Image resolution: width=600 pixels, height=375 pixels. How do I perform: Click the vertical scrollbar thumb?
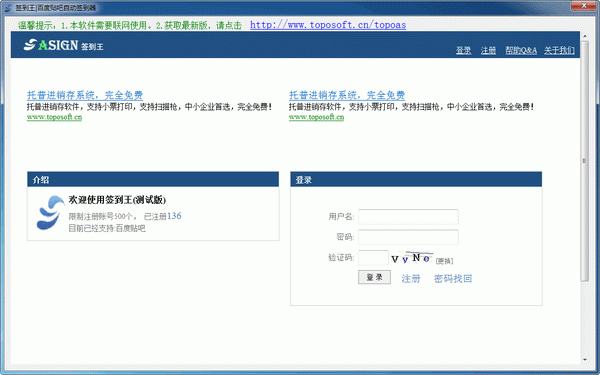[x=584, y=161]
